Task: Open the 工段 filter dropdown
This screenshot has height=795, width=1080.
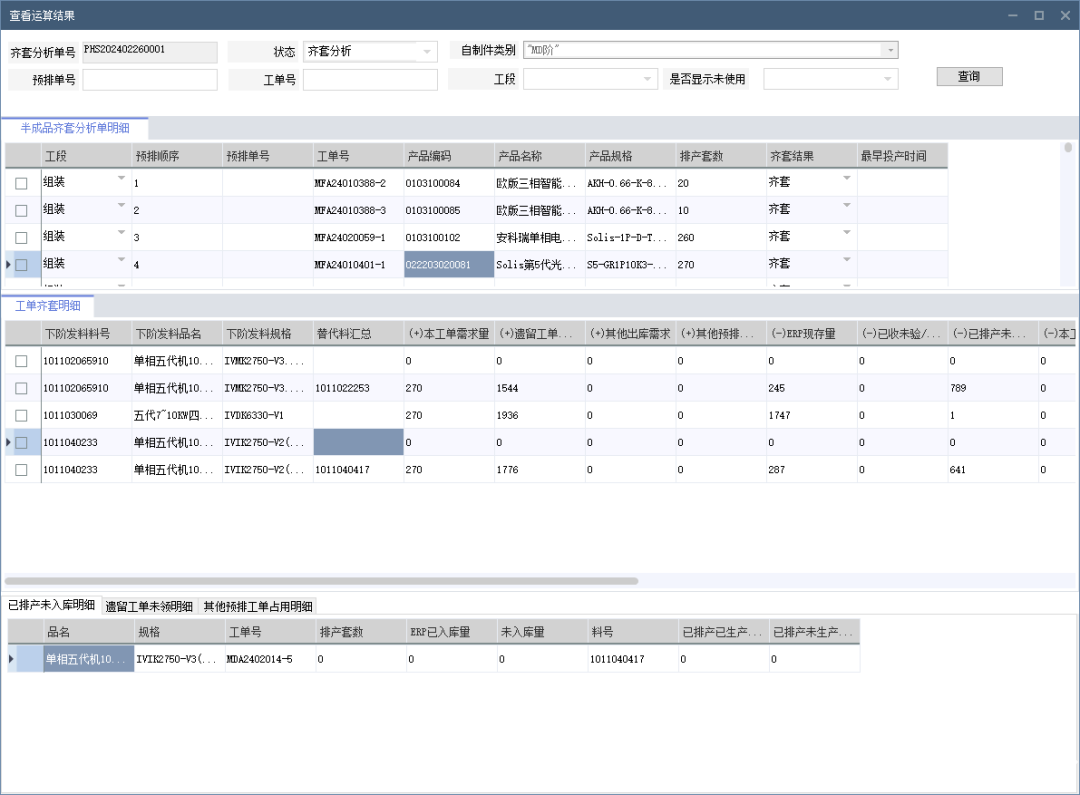Action: 648,79
